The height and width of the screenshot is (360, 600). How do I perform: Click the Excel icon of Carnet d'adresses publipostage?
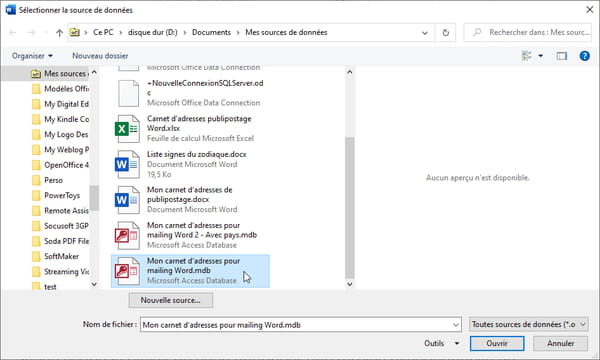click(x=127, y=129)
